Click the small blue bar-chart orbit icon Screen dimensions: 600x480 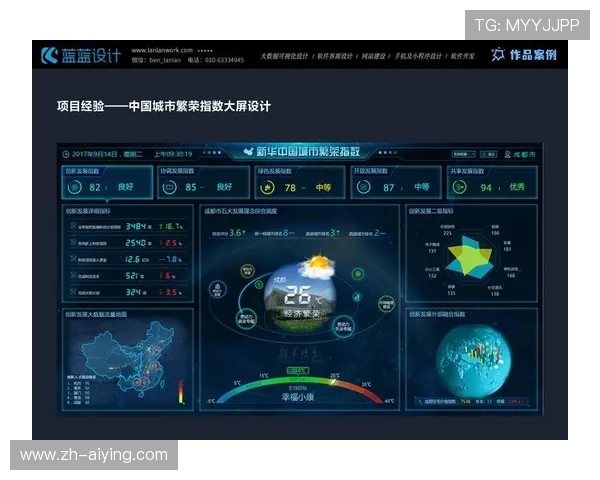(x=357, y=297)
